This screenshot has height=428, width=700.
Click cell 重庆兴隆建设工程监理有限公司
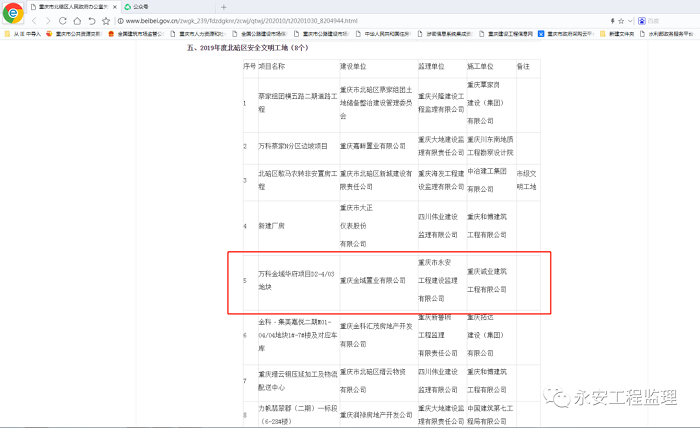click(441, 103)
